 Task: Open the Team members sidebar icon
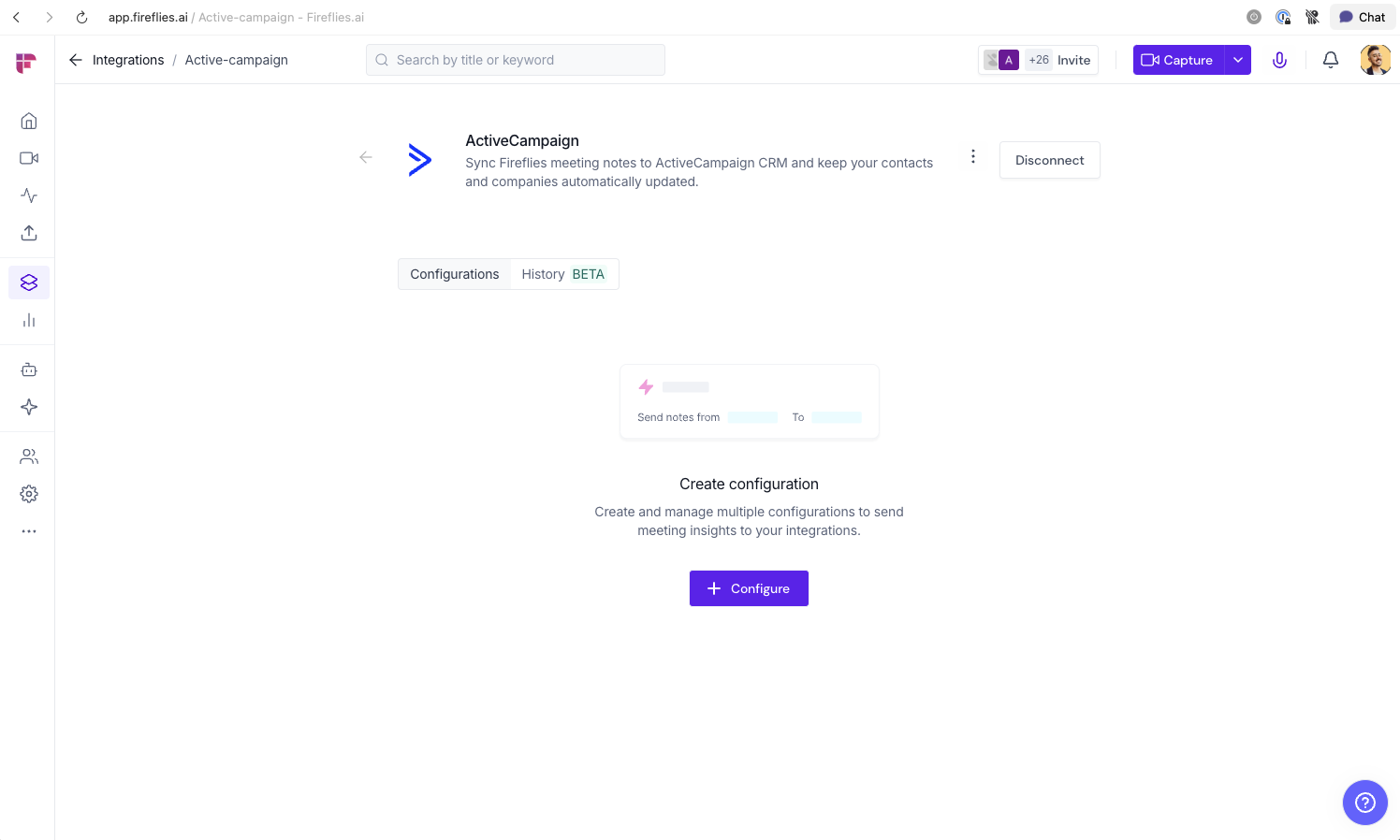point(29,456)
